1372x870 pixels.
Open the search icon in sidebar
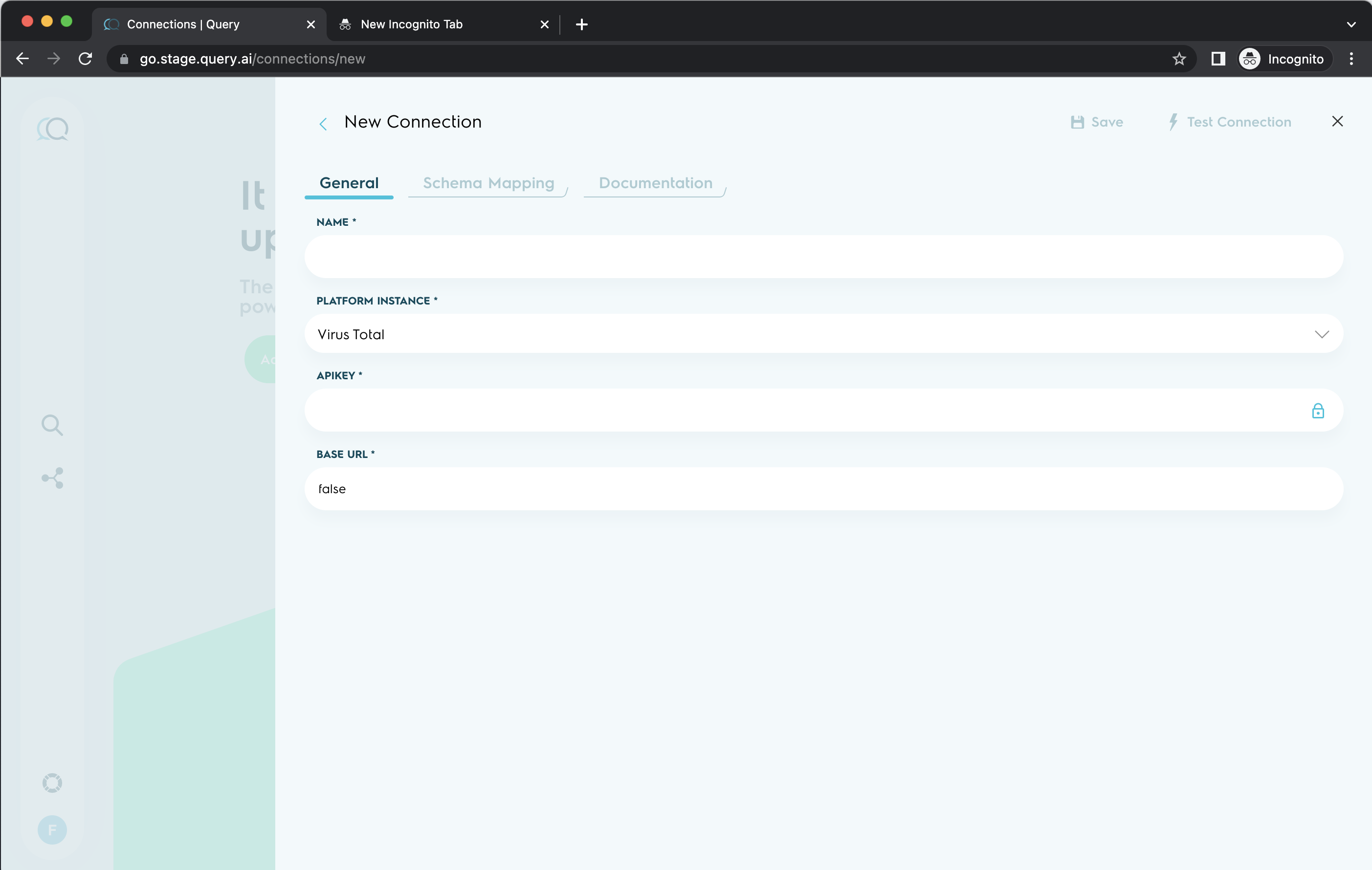(x=52, y=425)
